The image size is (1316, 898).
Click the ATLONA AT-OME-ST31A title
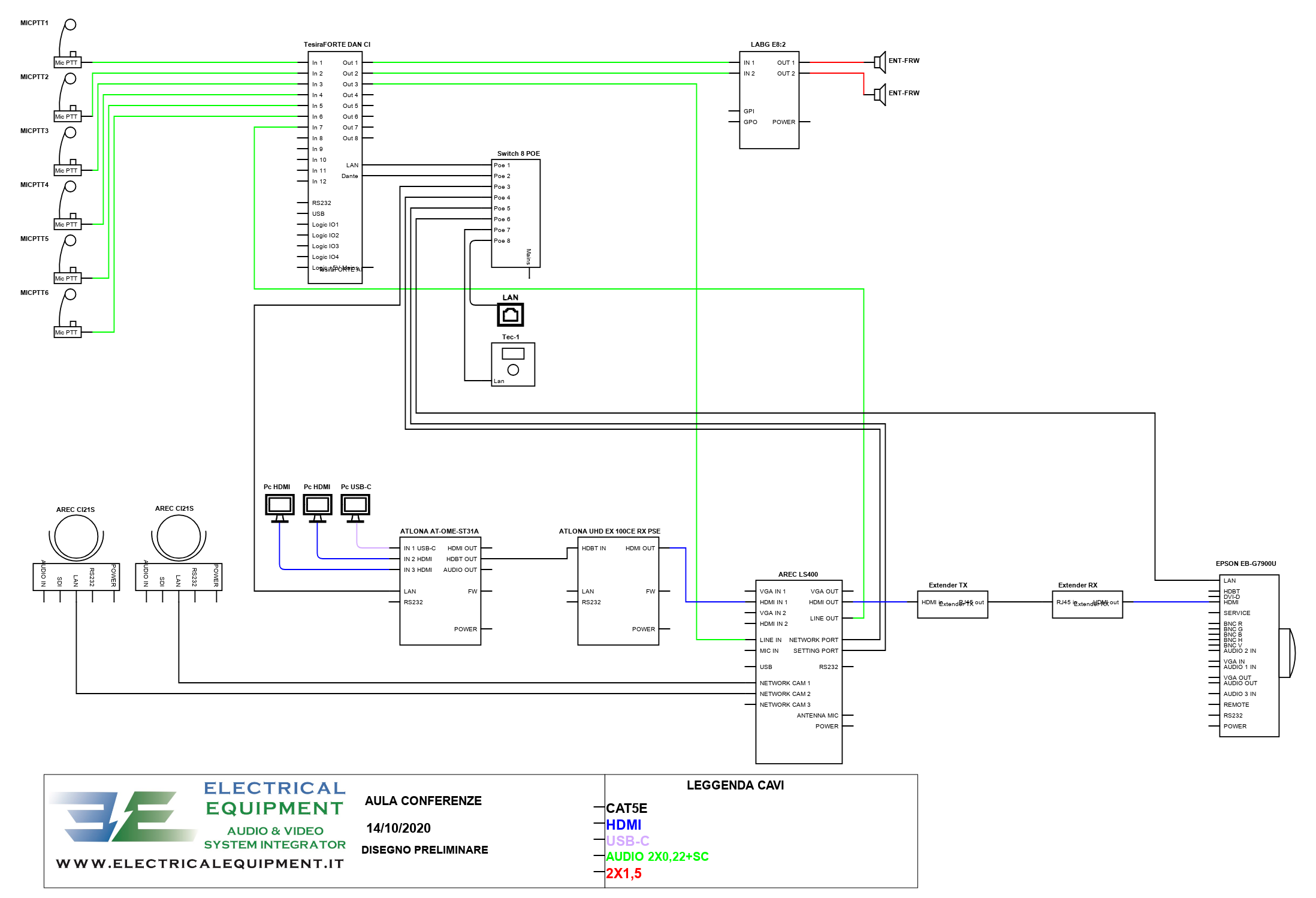pyautogui.click(x=439, y=531)
